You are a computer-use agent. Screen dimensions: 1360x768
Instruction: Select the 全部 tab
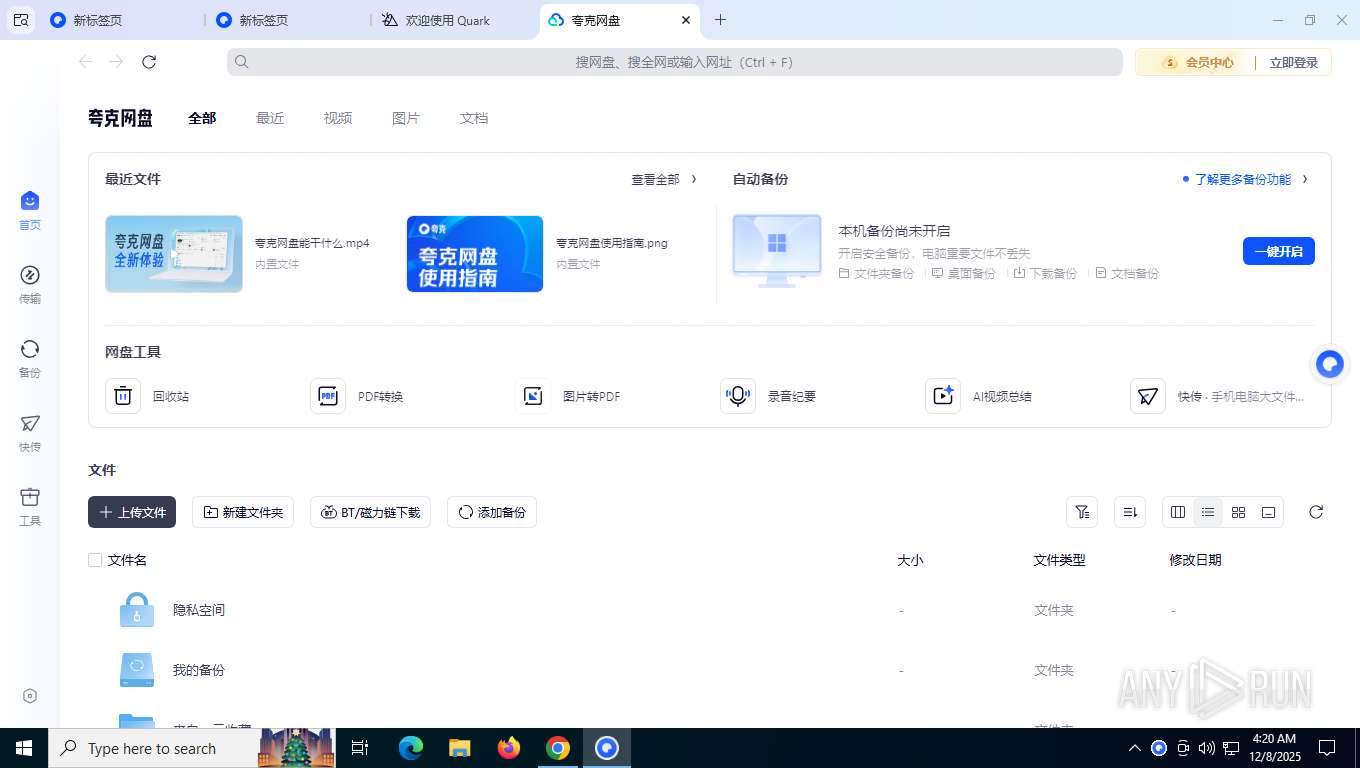click(x=202, y=118)
